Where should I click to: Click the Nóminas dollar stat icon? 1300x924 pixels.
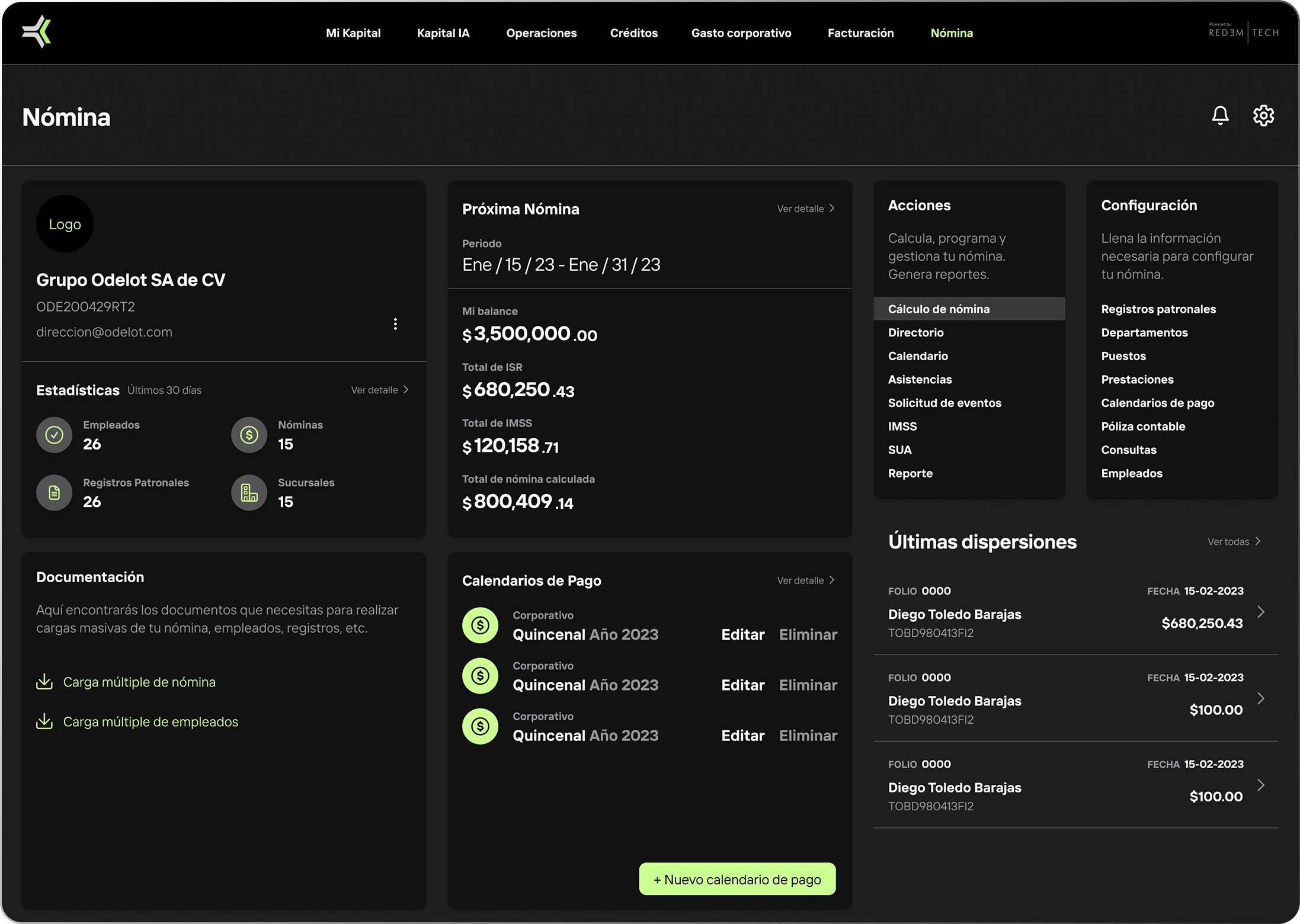click(x=249, y=435)
